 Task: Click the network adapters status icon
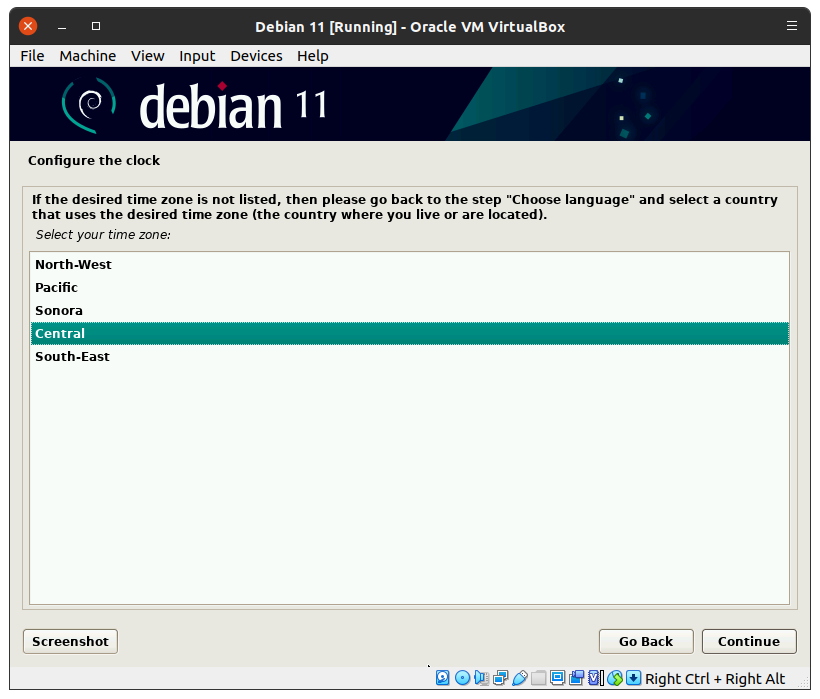500,678
